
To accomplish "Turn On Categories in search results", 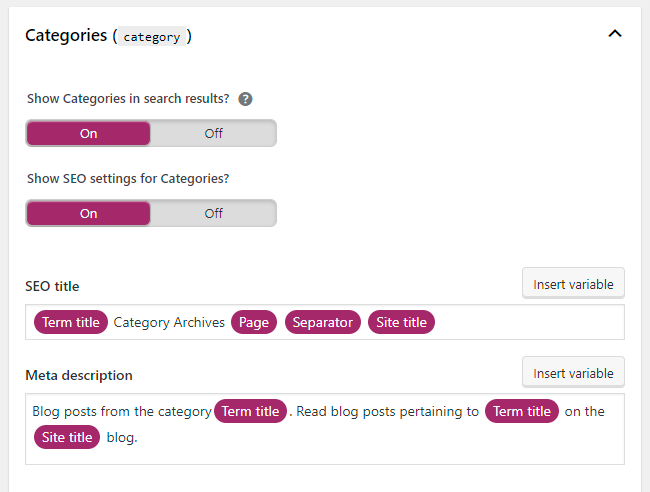I will tap(89, 134).
